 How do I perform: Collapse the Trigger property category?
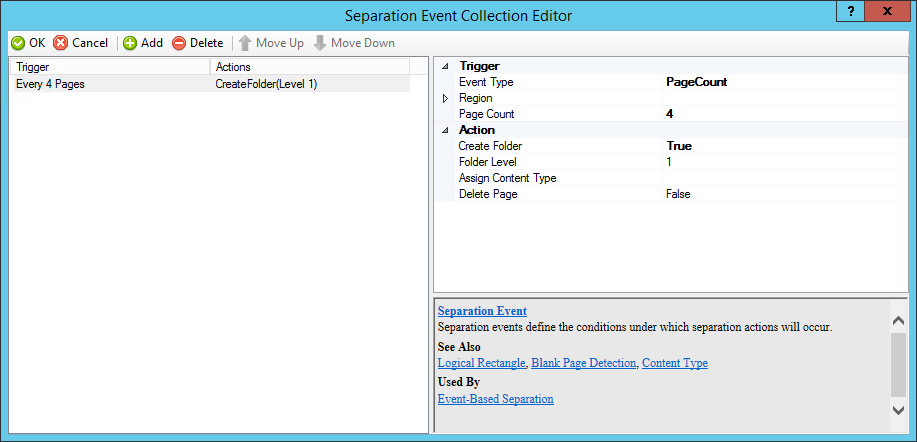pyautogui.click(x=446, y=66)
